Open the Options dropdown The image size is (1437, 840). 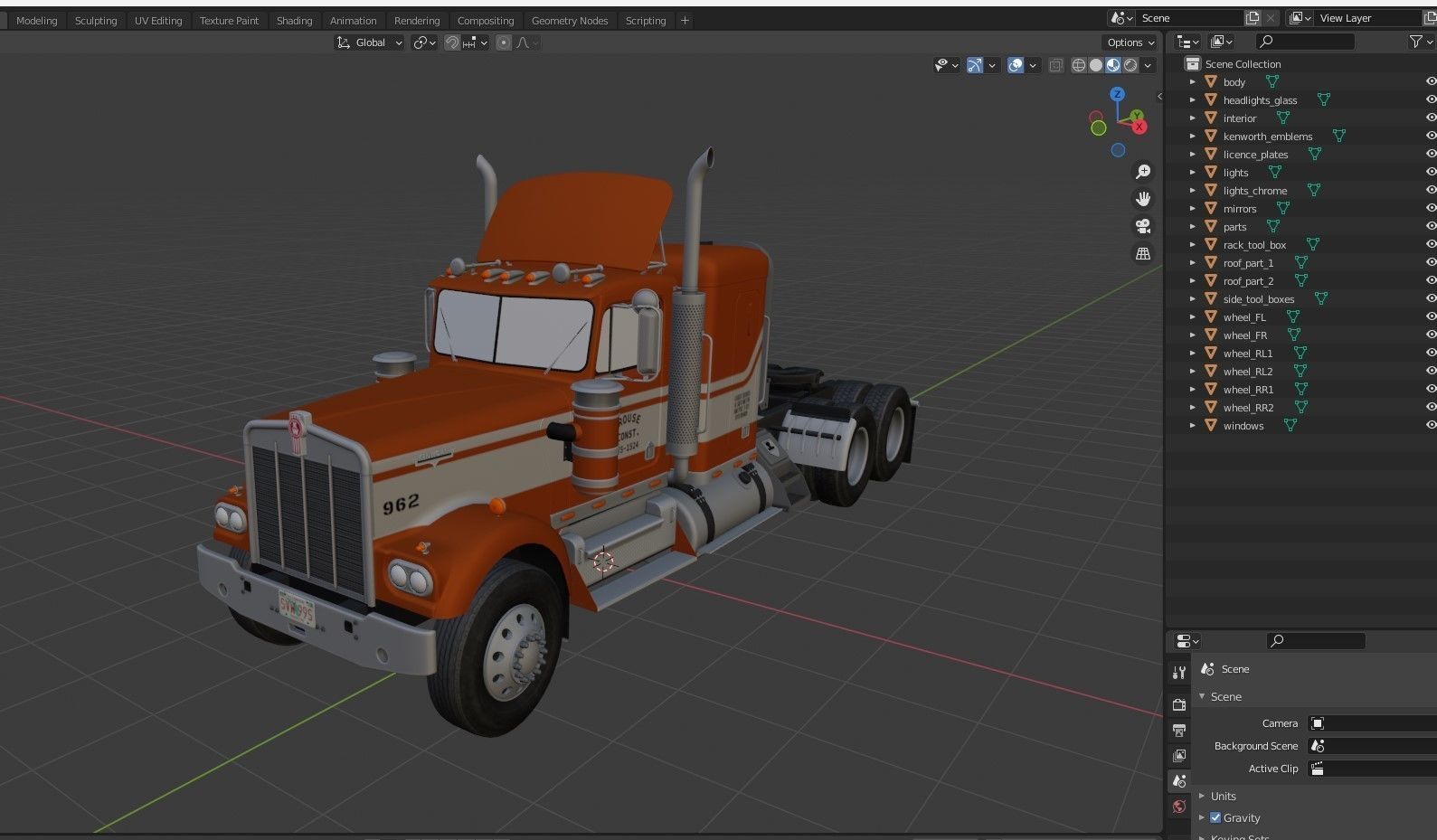pos(1130,42)
